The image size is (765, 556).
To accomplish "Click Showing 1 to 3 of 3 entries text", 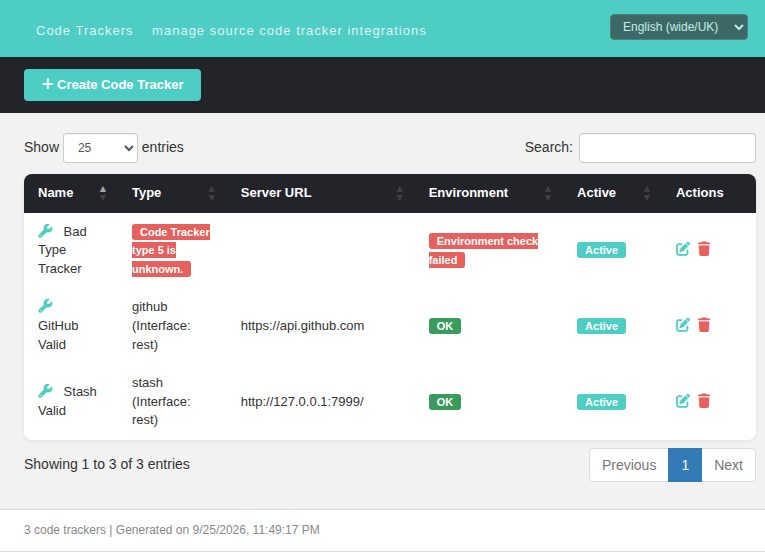I will point(107,464).
